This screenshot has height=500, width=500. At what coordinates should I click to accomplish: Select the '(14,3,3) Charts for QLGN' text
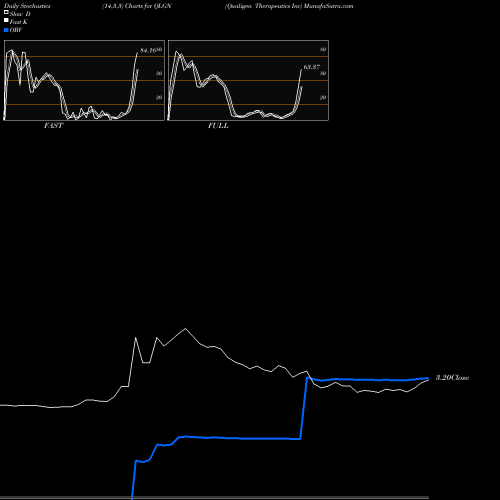click(137, 6)
